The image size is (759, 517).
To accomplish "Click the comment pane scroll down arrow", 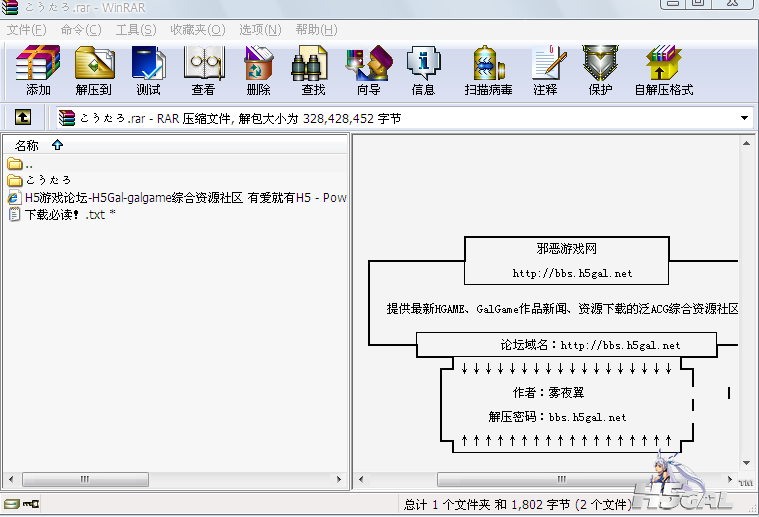I will click(746, 463).
